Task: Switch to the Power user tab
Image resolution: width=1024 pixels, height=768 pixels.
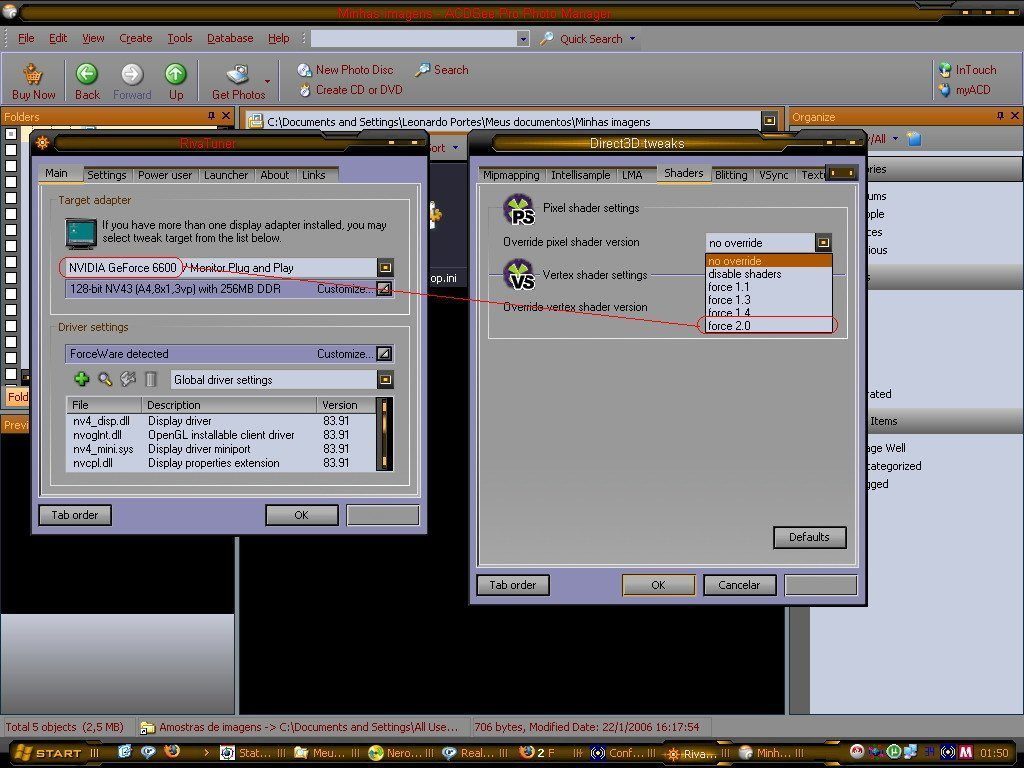Action: coord(165,175)
